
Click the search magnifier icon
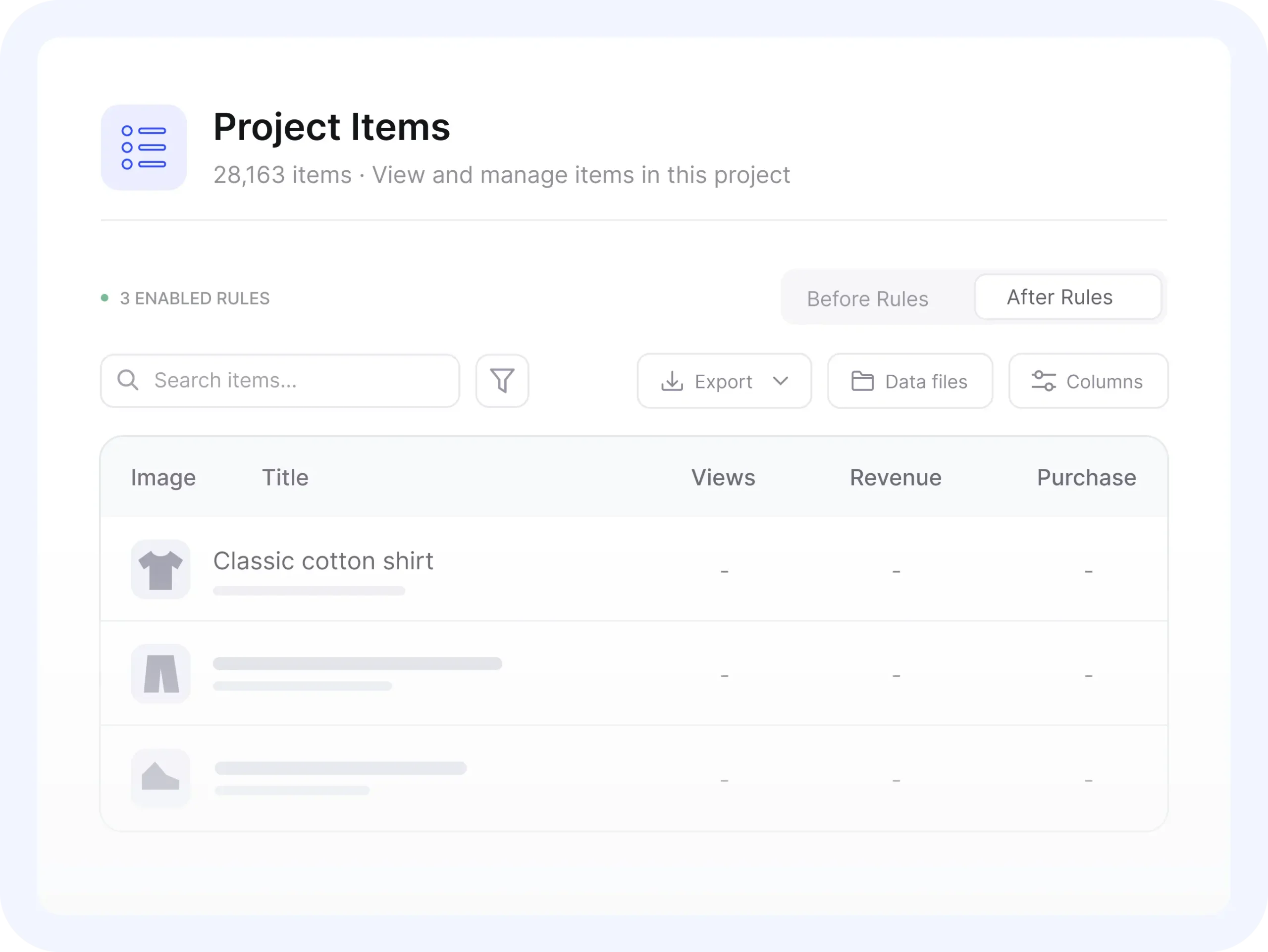128,380
